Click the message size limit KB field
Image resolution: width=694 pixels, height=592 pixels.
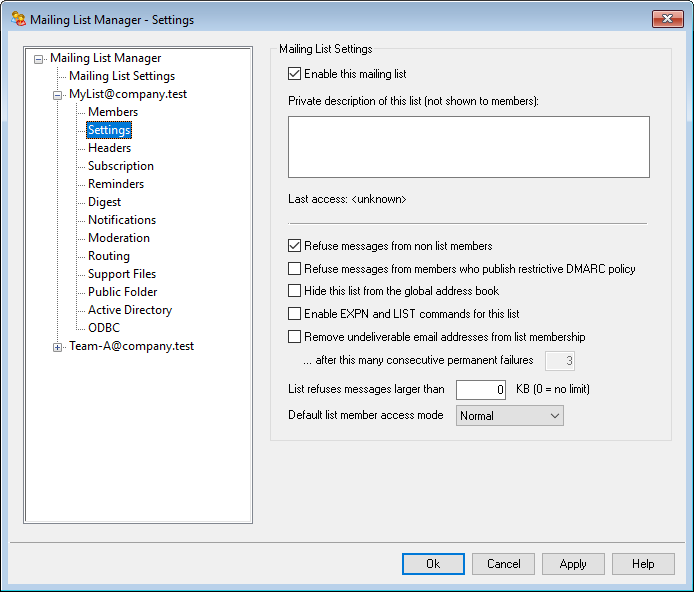[x=481, y=389]
